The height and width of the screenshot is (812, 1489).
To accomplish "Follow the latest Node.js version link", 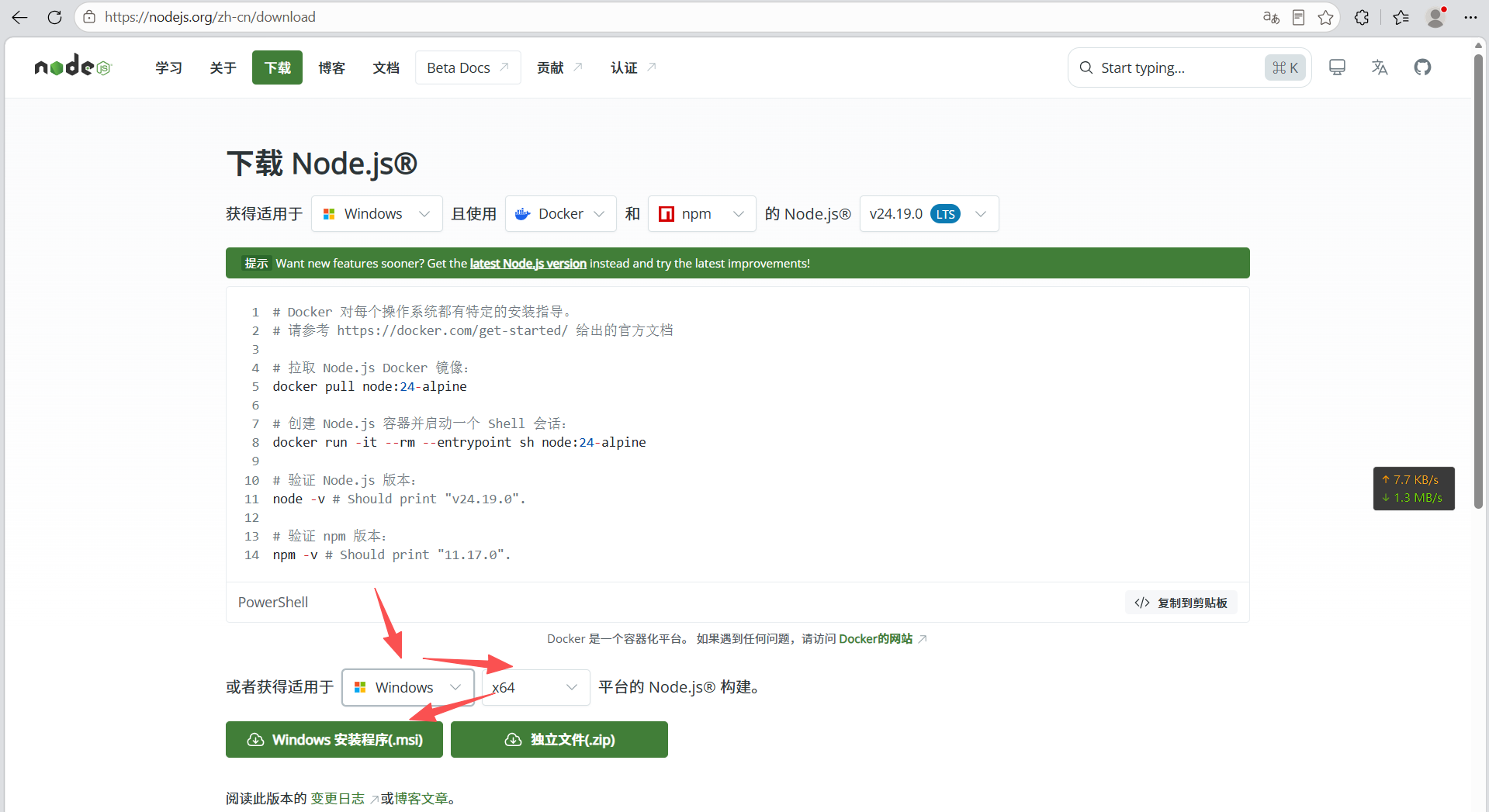I will pyautogui.click(x=528, y=264).
